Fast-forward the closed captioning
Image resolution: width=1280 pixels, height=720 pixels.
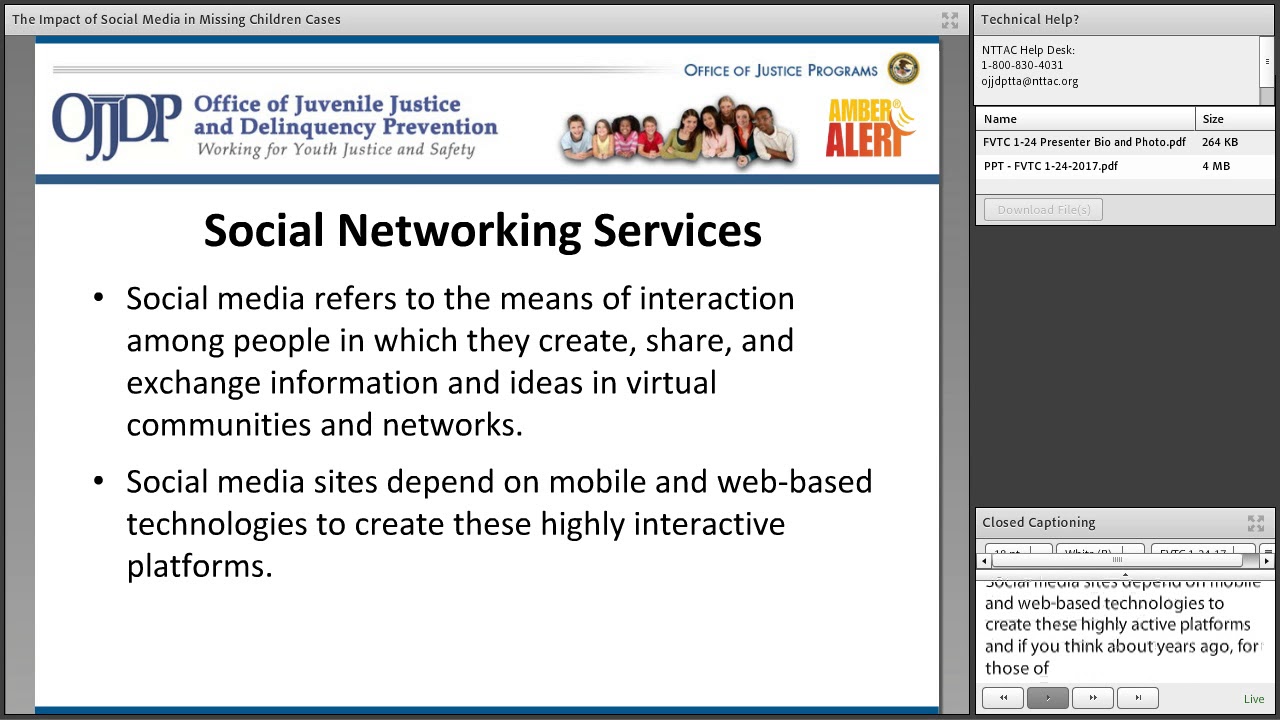(x=1093, y=698)
